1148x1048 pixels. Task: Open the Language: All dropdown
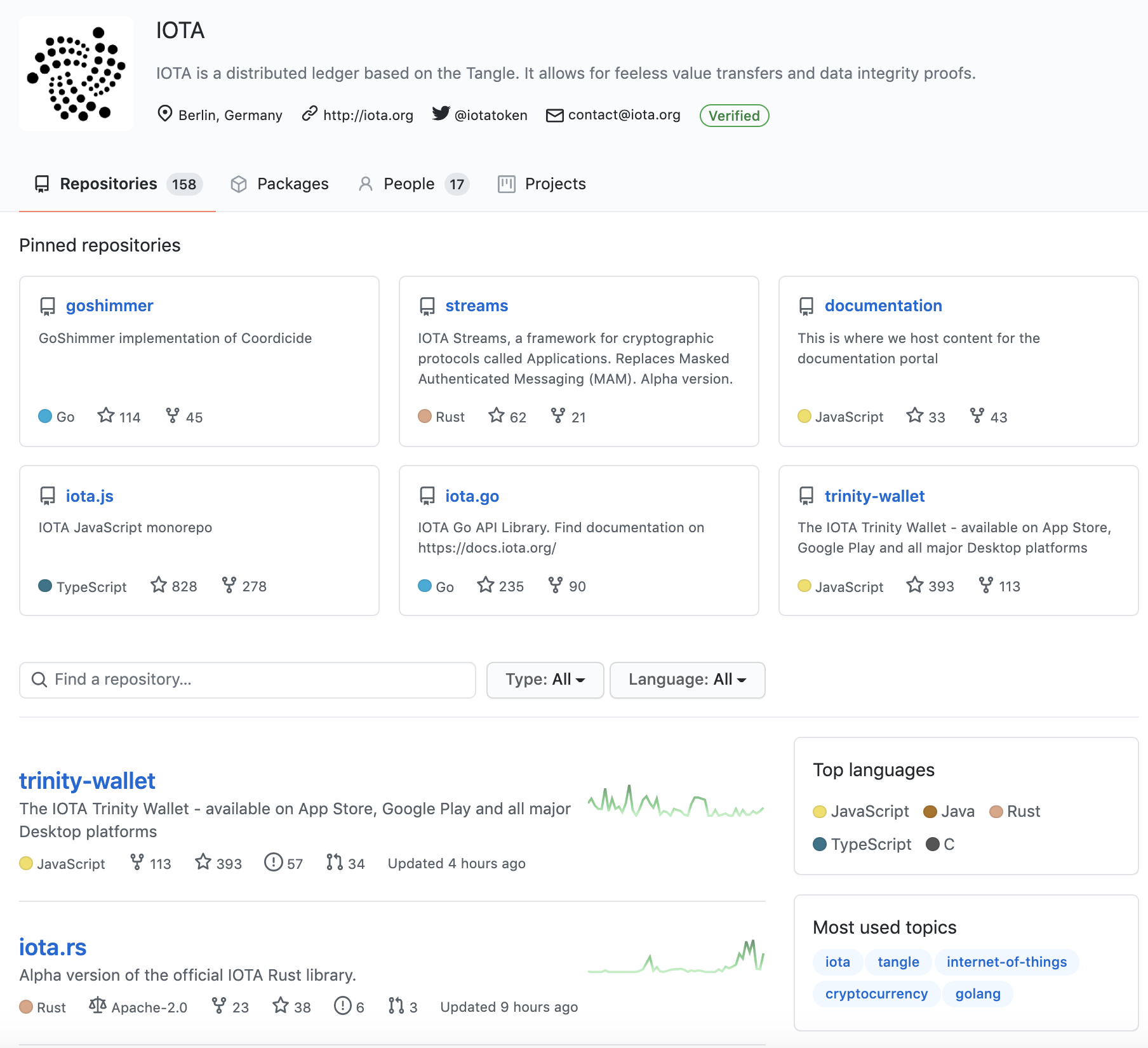coord(687,680)
